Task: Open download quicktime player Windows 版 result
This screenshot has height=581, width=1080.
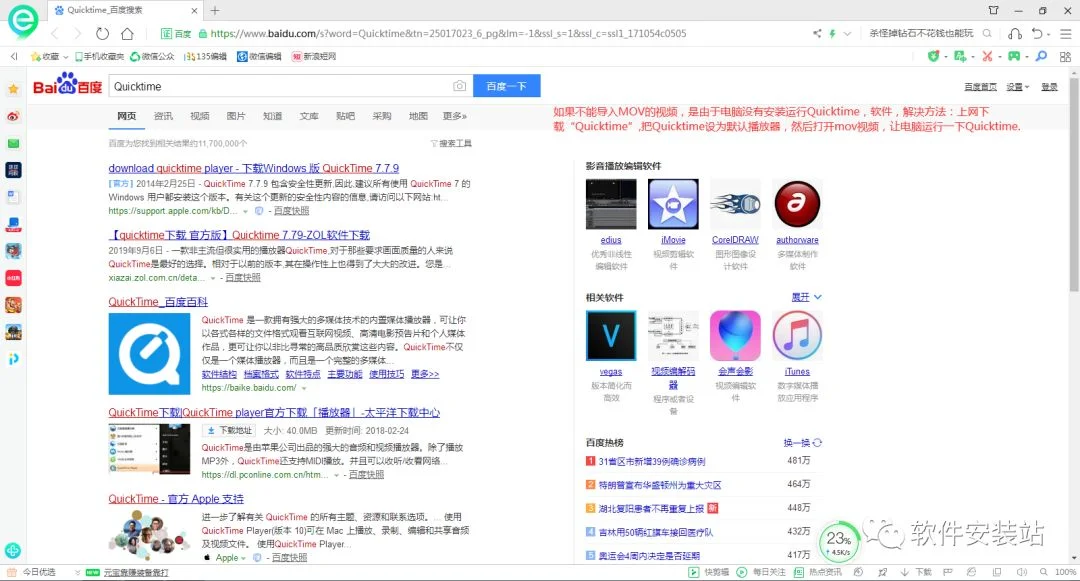Action: point(253,168)
